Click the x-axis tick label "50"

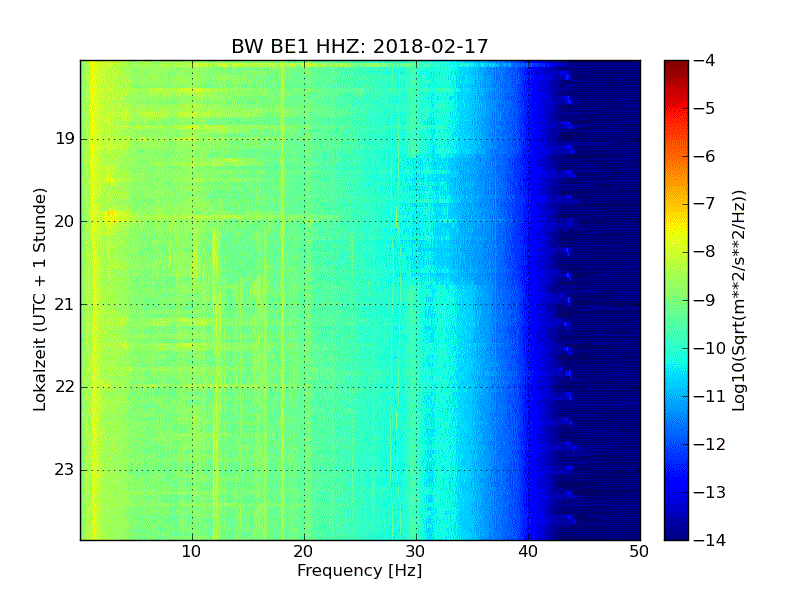click(x=639, y=552)
